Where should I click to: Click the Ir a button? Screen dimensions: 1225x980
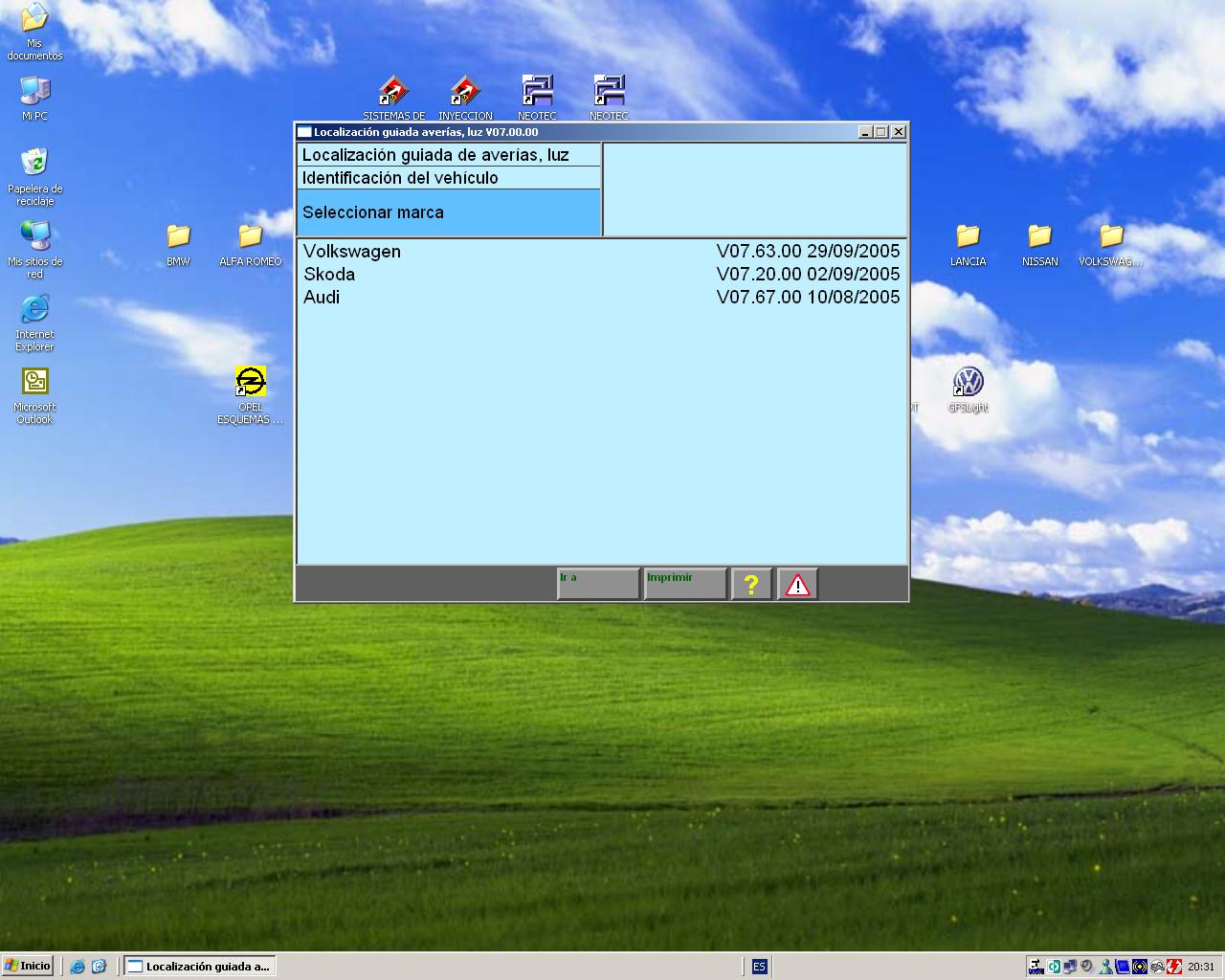coord(598,584)
